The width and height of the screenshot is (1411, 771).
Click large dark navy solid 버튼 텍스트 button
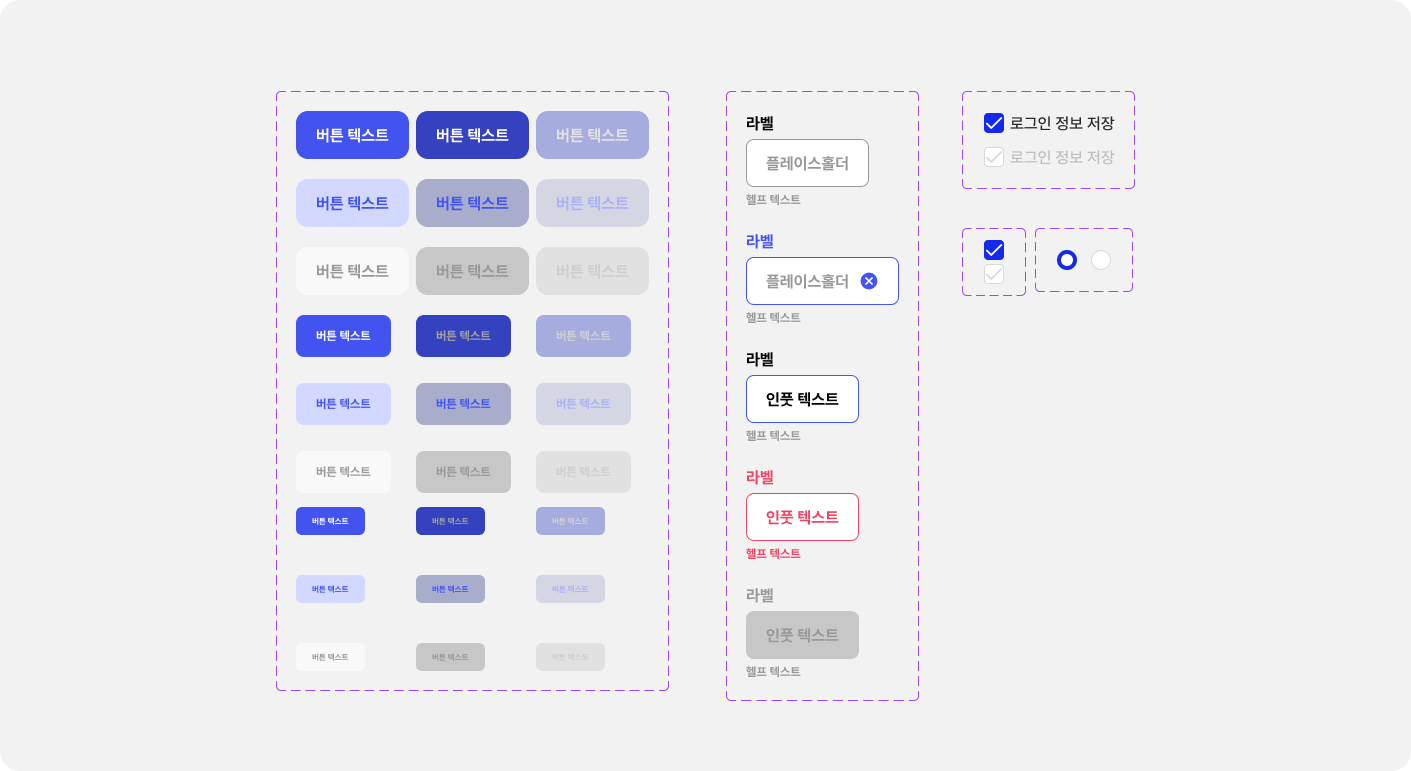tap(472, 135)
